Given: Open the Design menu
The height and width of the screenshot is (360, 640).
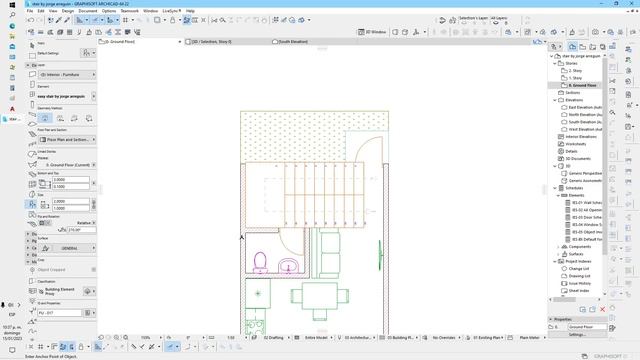Looking at the screenshot, I should click(x=68, y=11).
